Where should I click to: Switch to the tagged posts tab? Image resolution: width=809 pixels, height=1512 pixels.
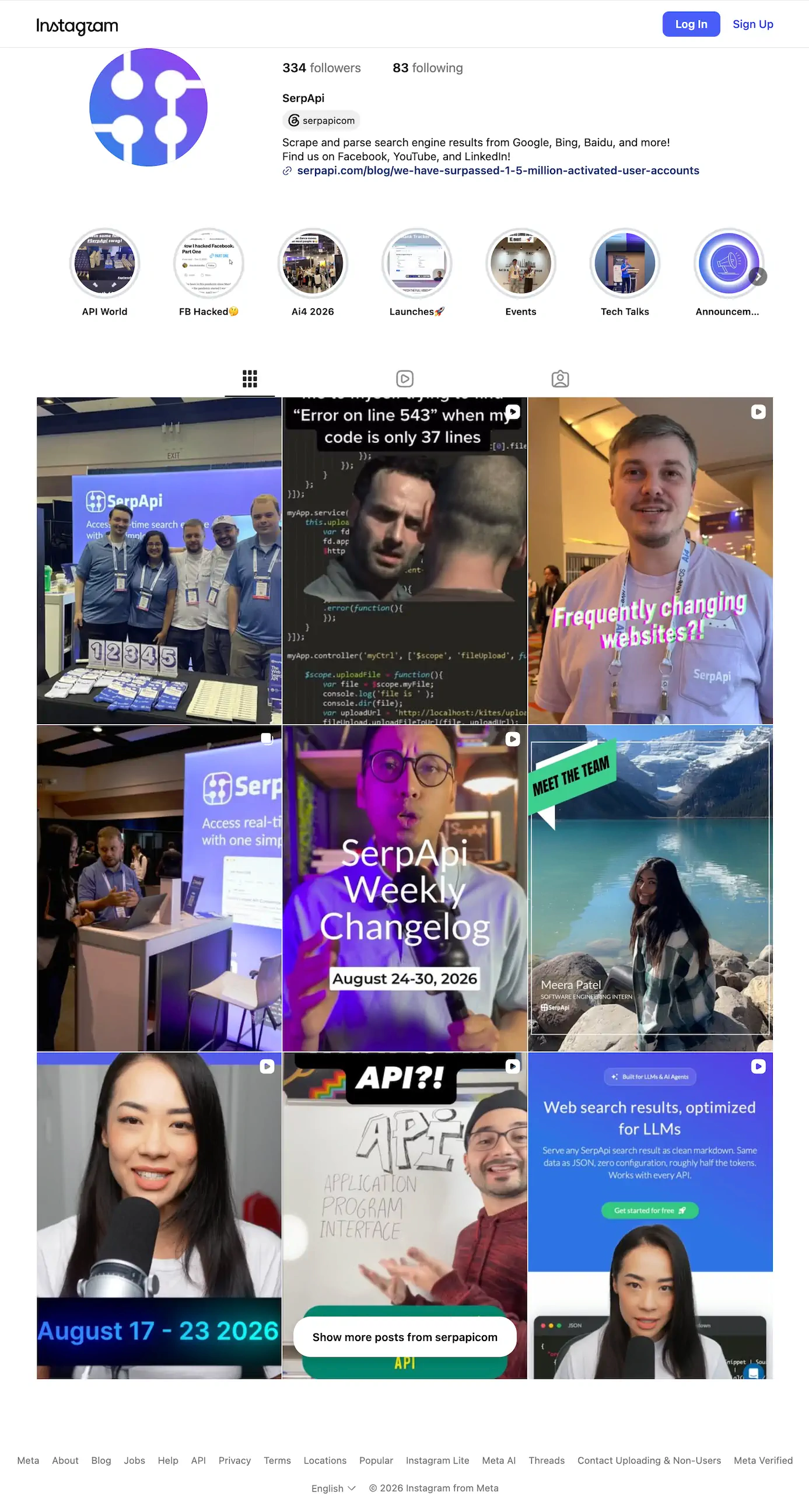(x=561, y=379)
